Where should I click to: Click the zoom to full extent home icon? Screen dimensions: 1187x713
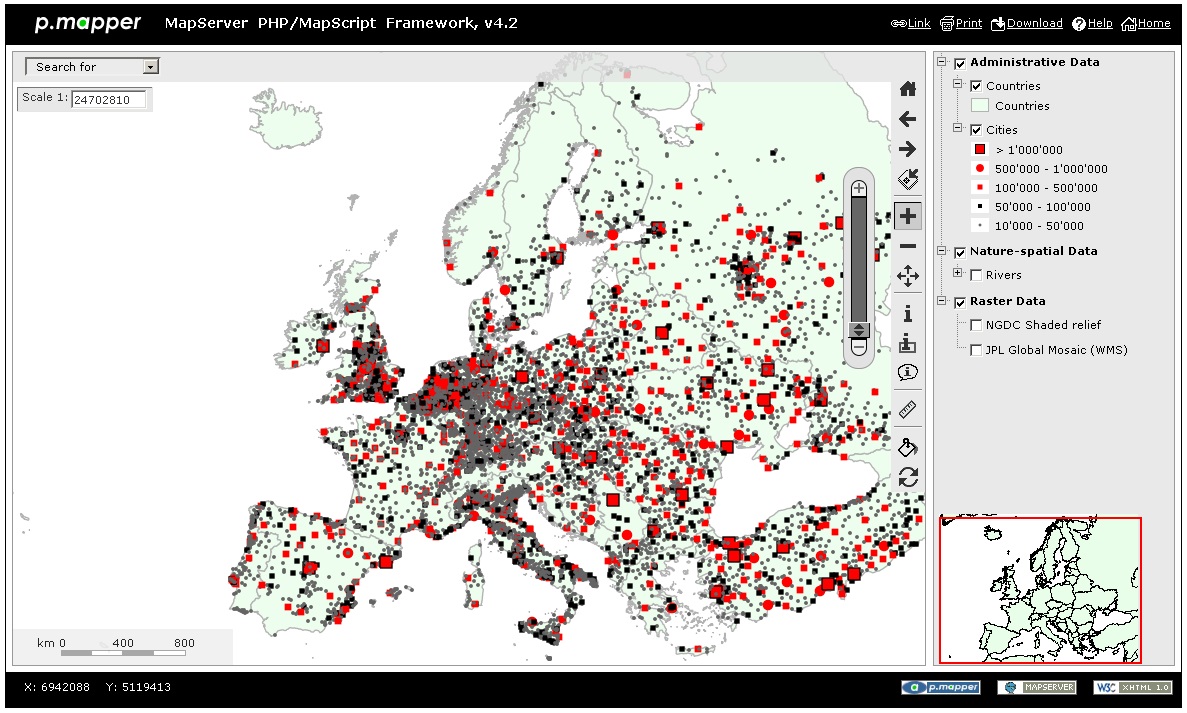click(x=908, y=89)
